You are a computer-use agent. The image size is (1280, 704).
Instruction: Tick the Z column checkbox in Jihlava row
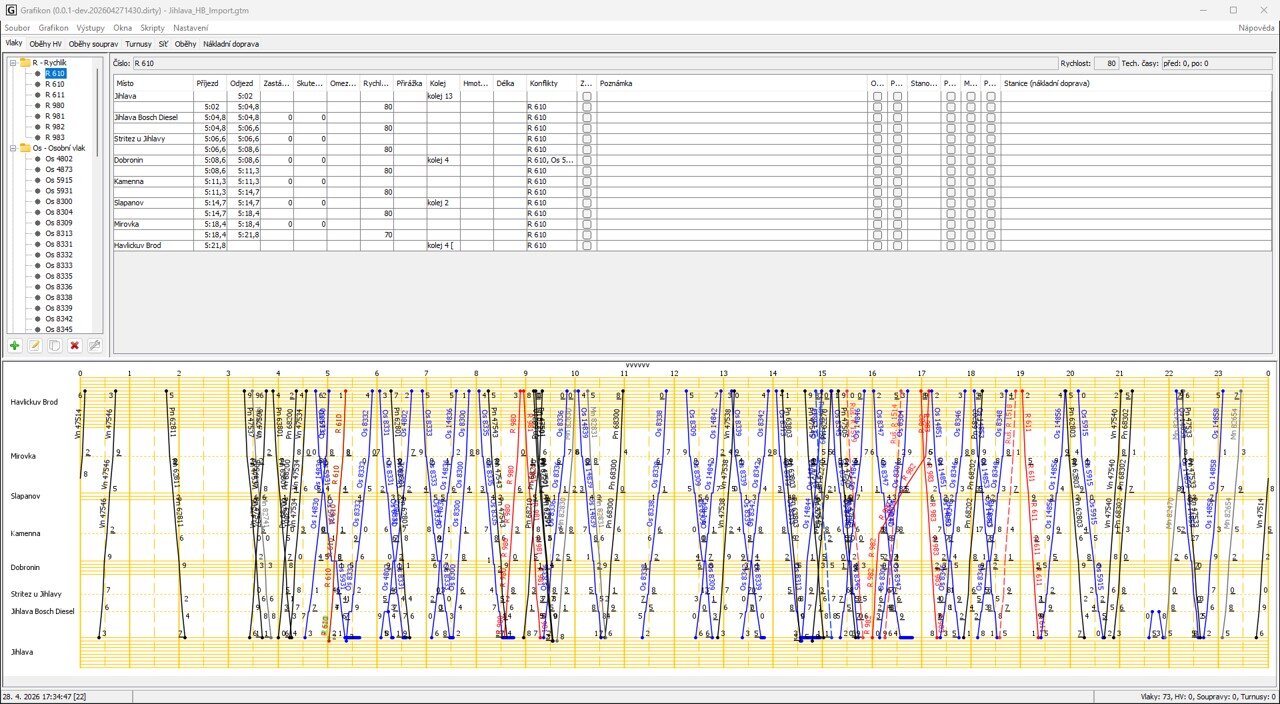[587, 96]
